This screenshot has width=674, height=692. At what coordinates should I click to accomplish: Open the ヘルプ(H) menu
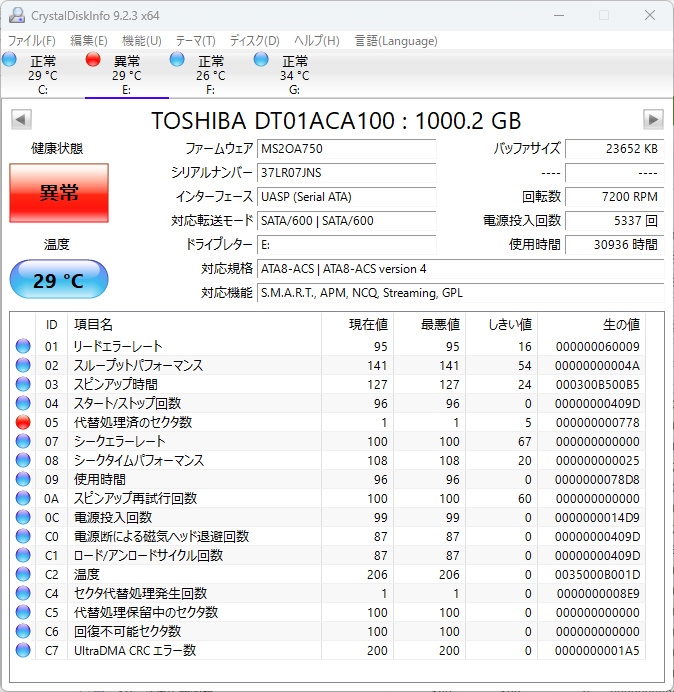pyautogui.click(x=317, y=41)
